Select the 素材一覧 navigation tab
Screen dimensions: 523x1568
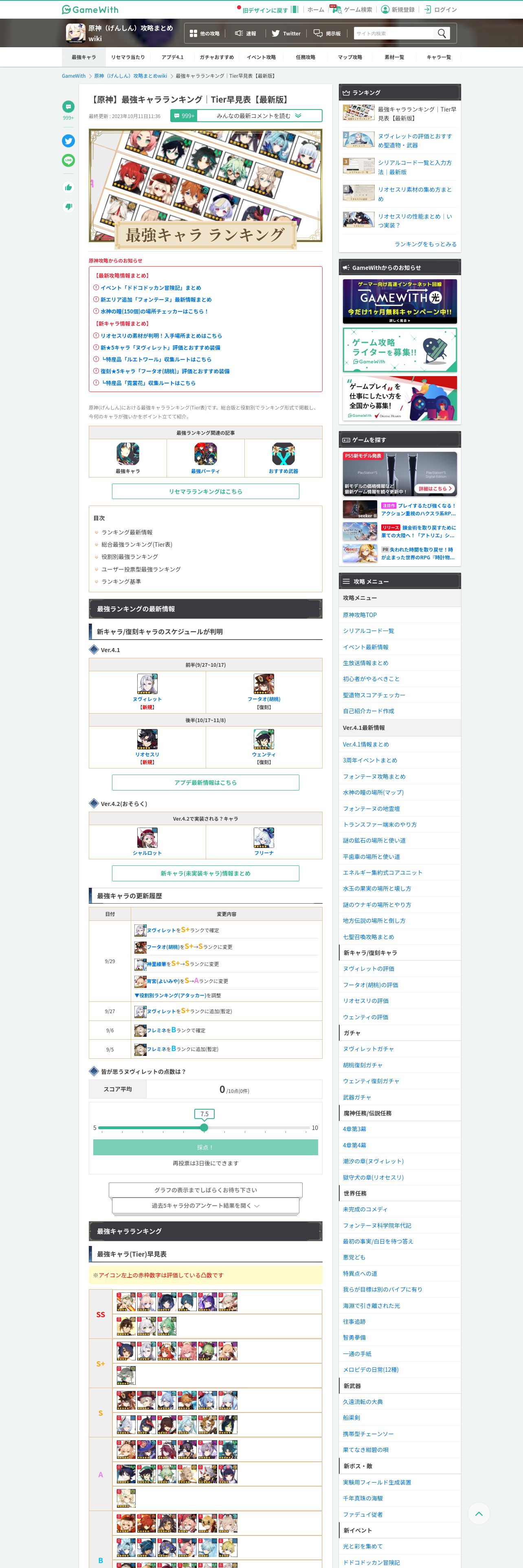[394, 57]
